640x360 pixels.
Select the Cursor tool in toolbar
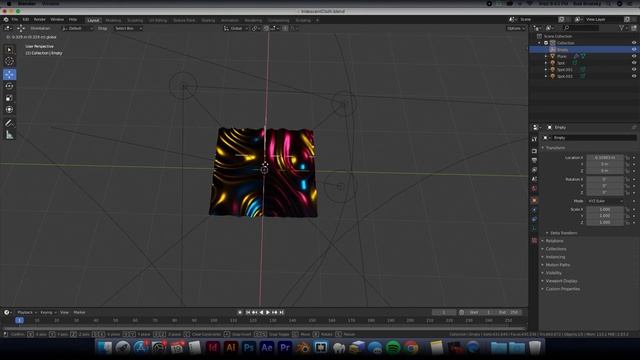9,61
